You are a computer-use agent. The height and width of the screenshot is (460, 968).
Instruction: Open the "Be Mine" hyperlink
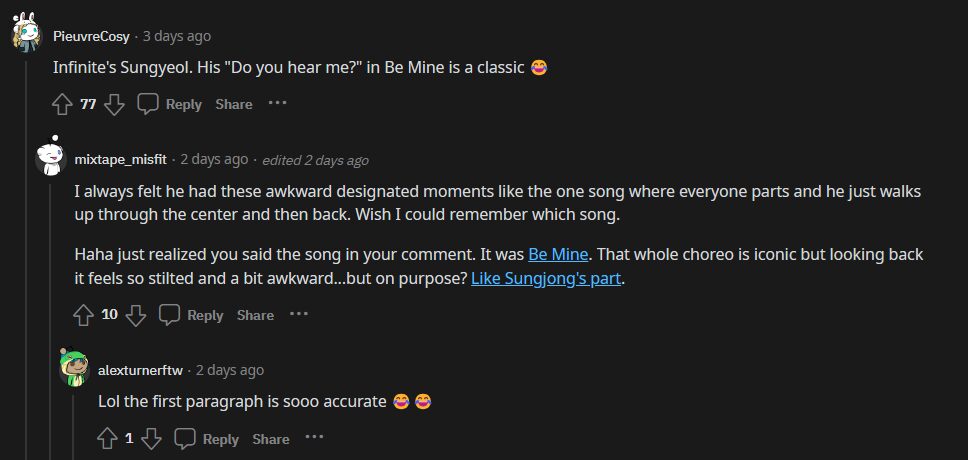click(x=558, y=255)
